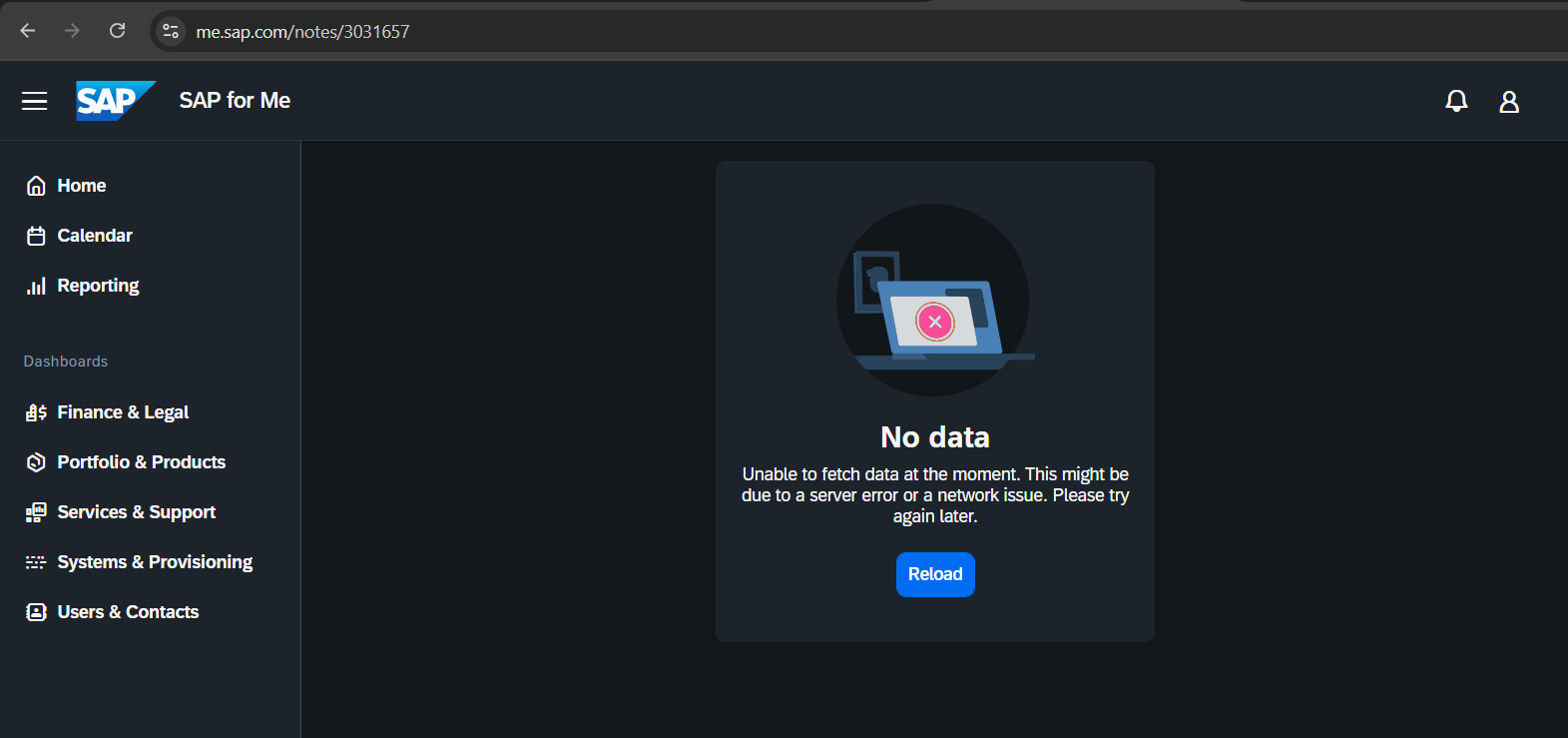View site information icon in the address bar

[171, 31]
